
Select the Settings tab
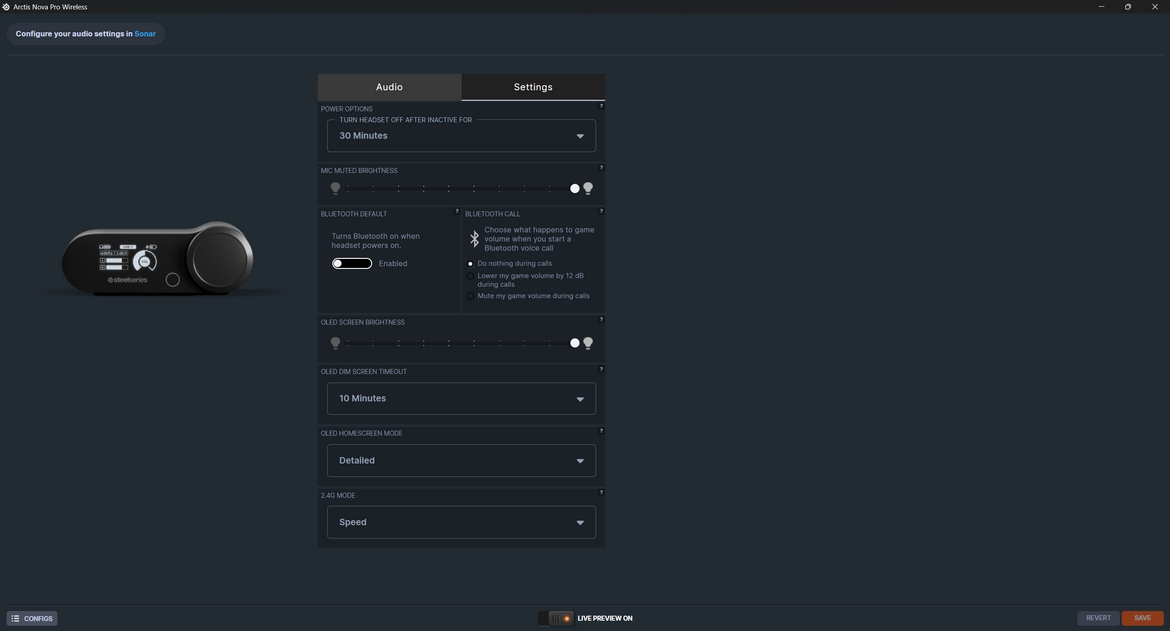tap(533, 87)
